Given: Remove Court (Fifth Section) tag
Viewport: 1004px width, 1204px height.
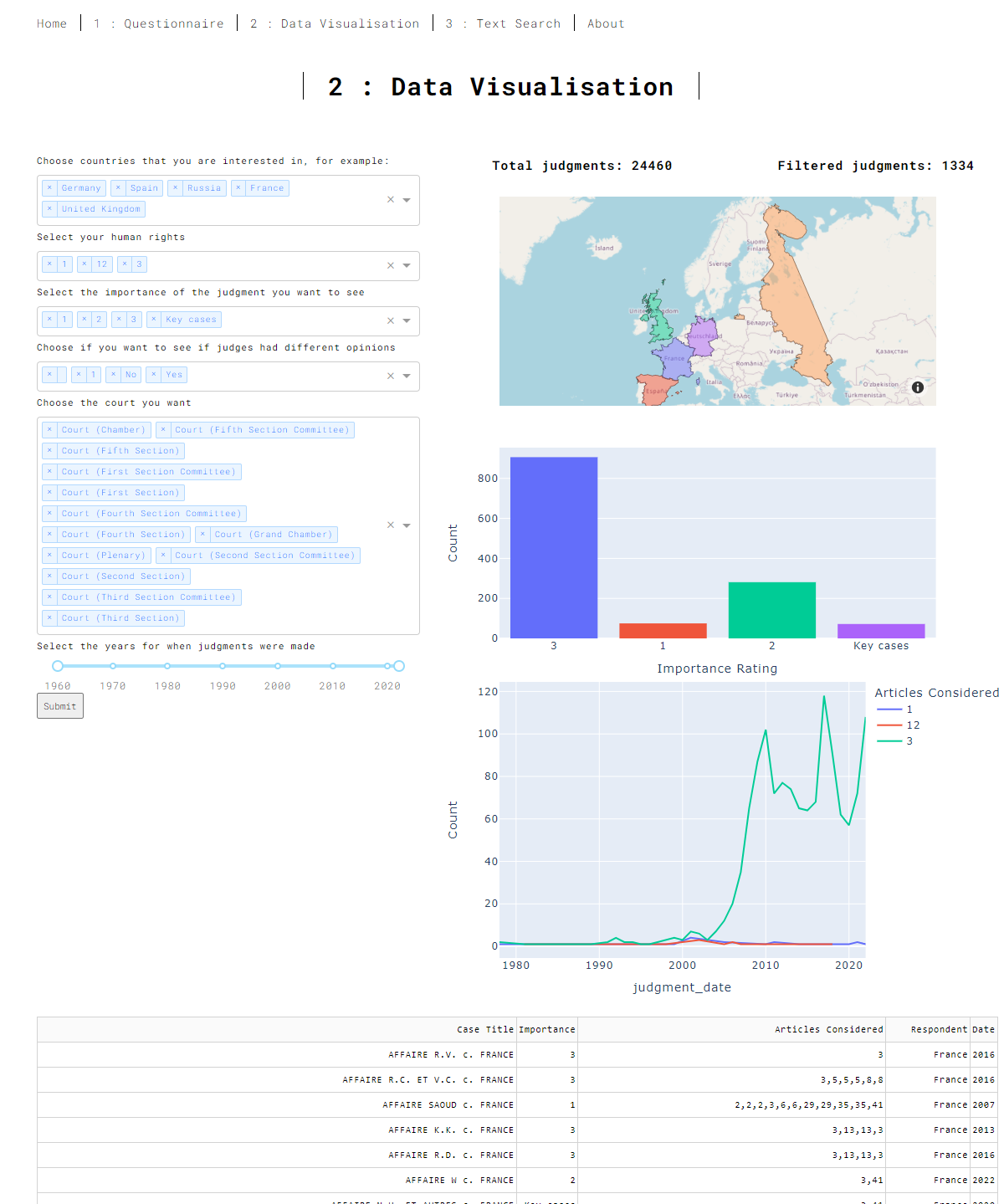Looking at the screenshot, I should pos(49,451).
